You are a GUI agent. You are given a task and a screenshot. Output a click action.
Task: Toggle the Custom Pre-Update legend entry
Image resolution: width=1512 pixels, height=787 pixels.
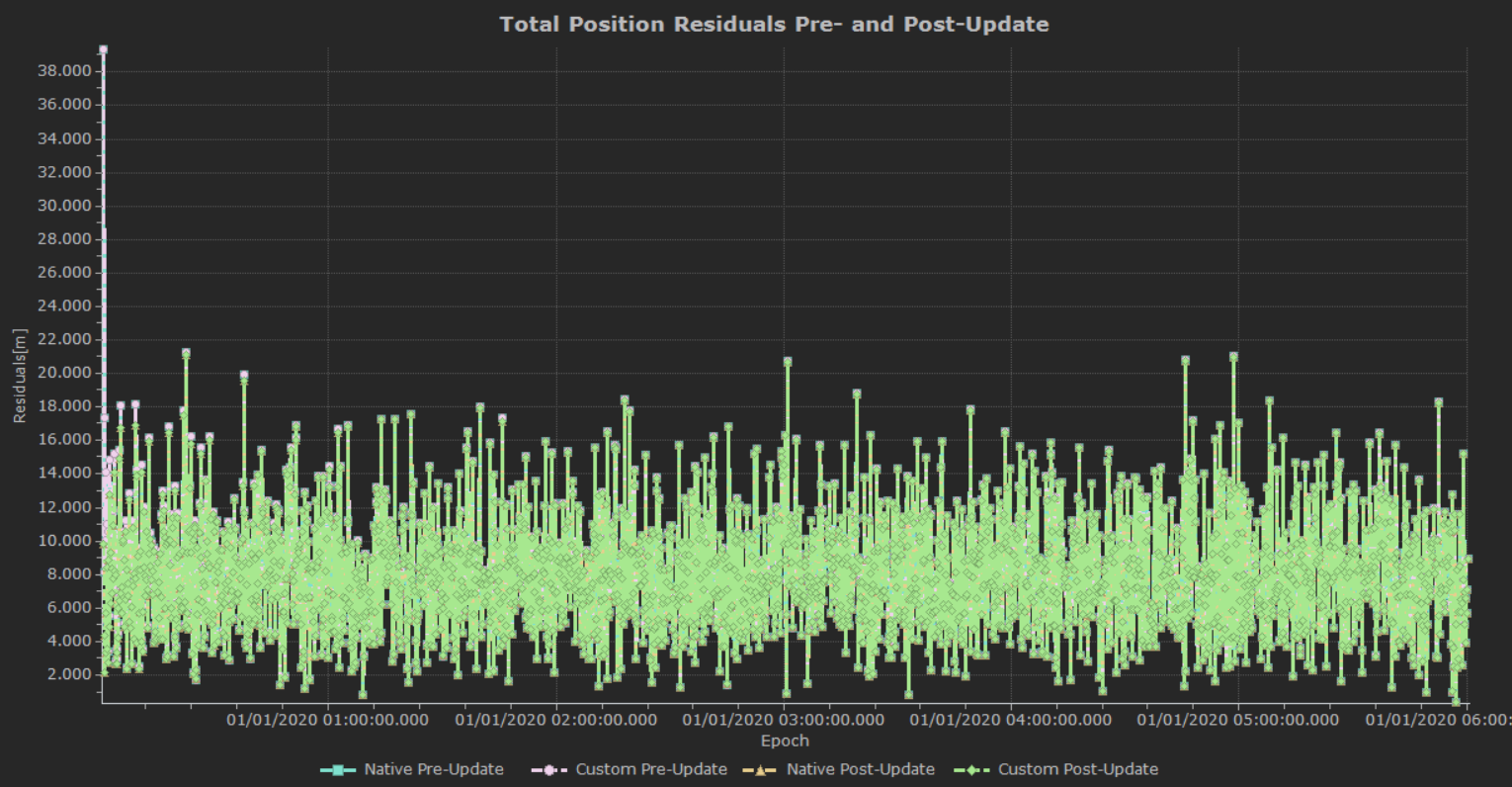click(630, 769)
